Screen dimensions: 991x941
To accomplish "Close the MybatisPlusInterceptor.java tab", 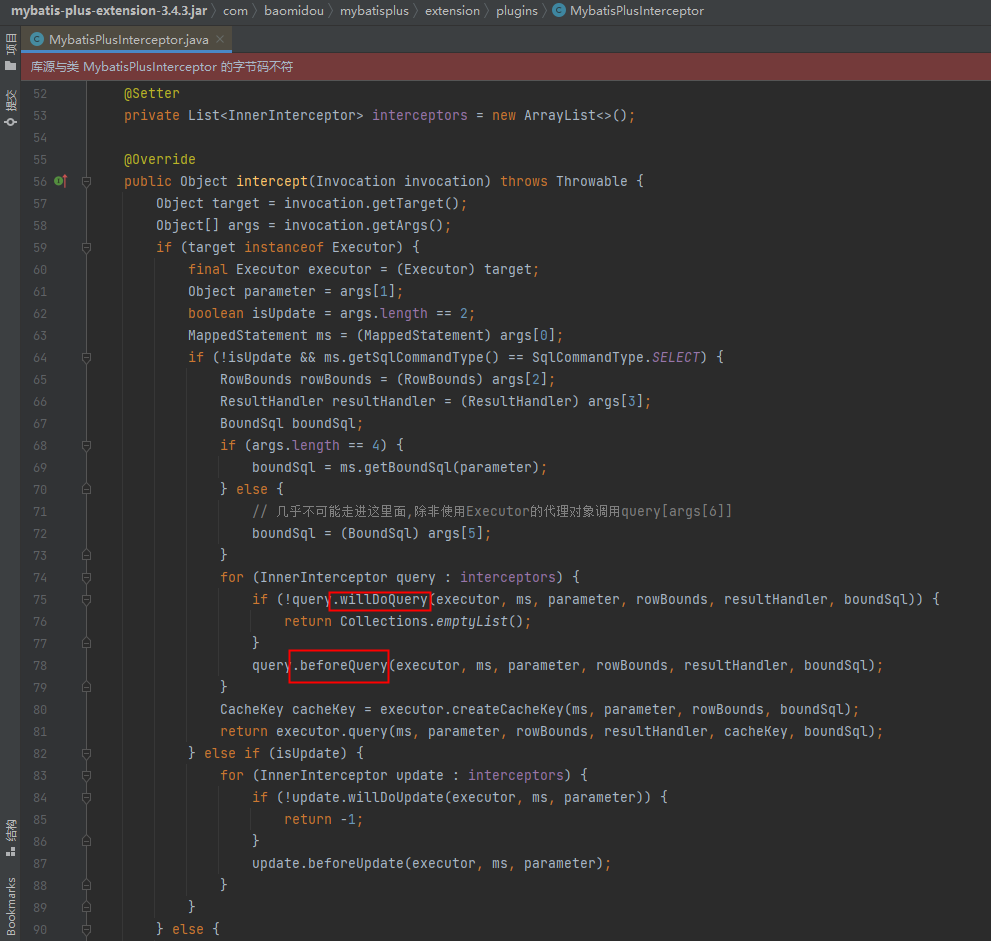I will click(220, 39).
